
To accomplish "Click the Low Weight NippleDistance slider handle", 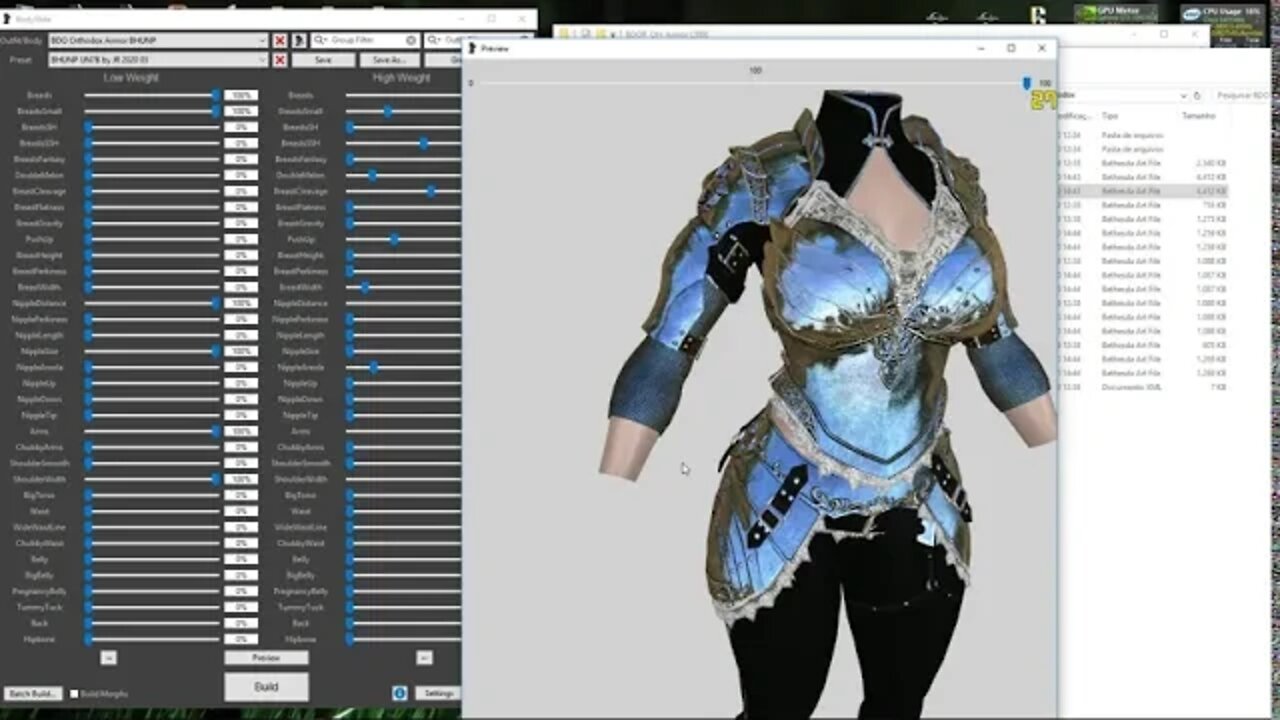I will [x=216, y=303].
